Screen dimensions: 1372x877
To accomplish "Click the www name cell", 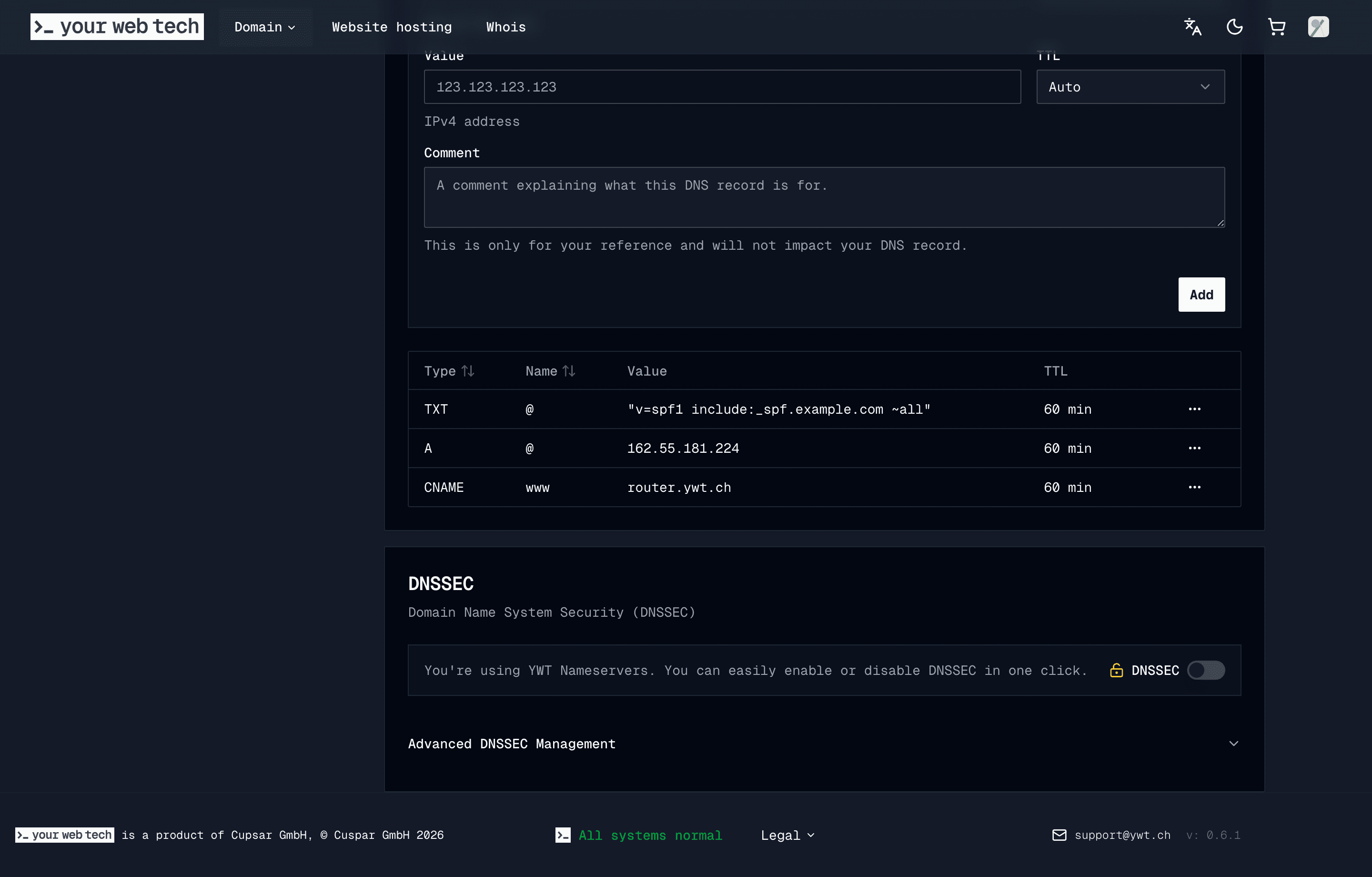I will click(x=537, y=488).
